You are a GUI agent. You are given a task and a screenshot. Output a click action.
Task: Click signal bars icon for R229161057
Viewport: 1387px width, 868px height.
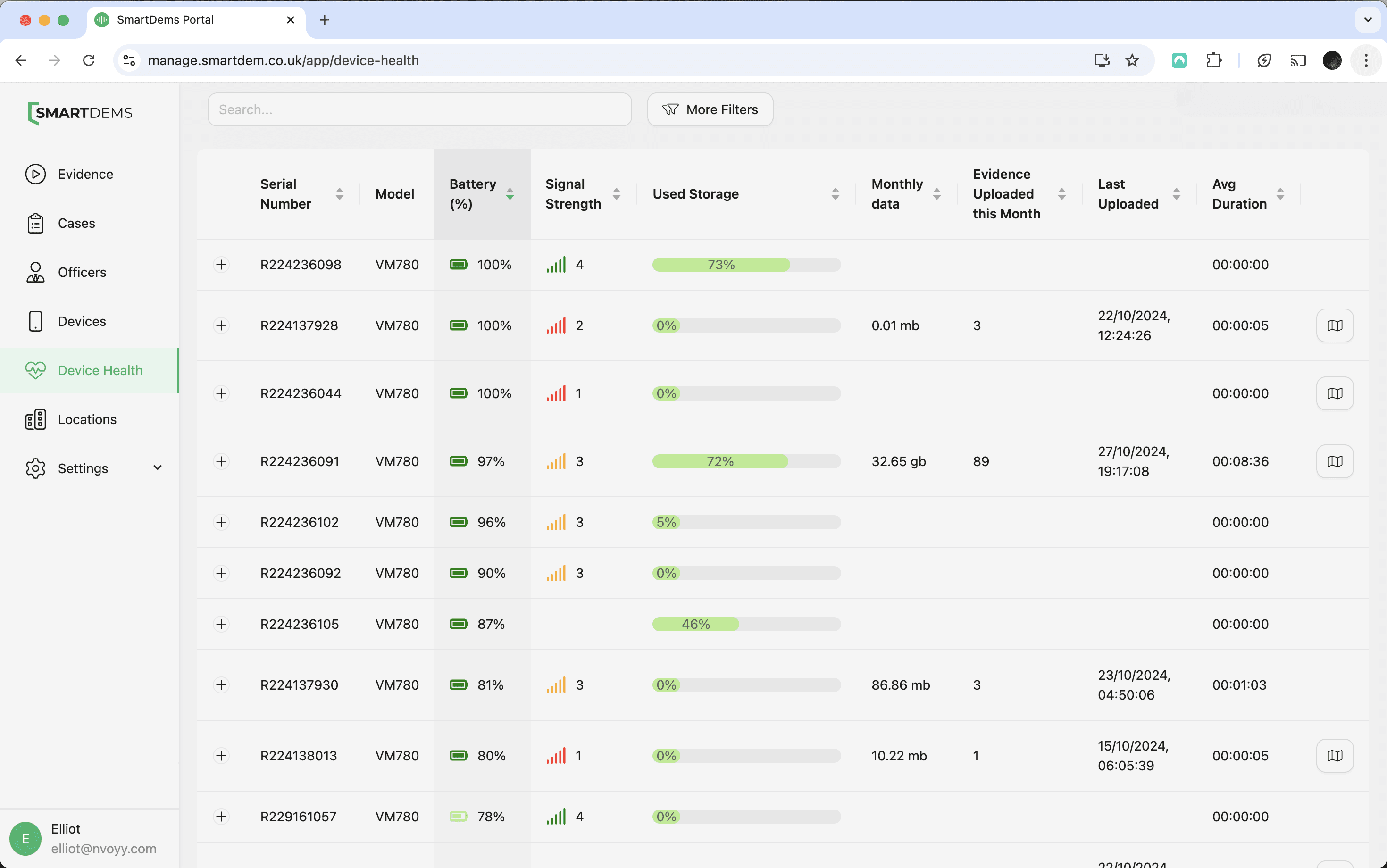pyautogui.click(x=556, y=816)
